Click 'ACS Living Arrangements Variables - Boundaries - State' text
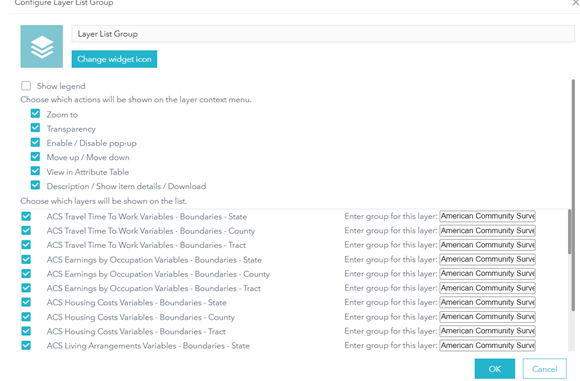 148,346
